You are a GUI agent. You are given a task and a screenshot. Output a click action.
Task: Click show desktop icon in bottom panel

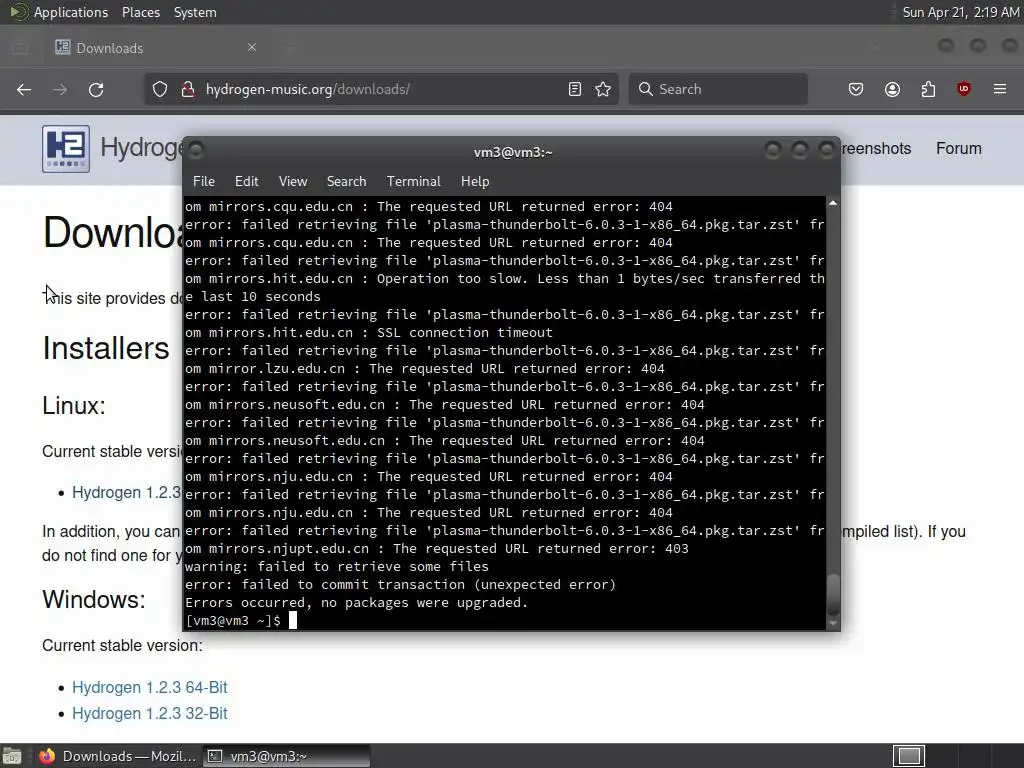pyautogui.click(x=12, y=756)
